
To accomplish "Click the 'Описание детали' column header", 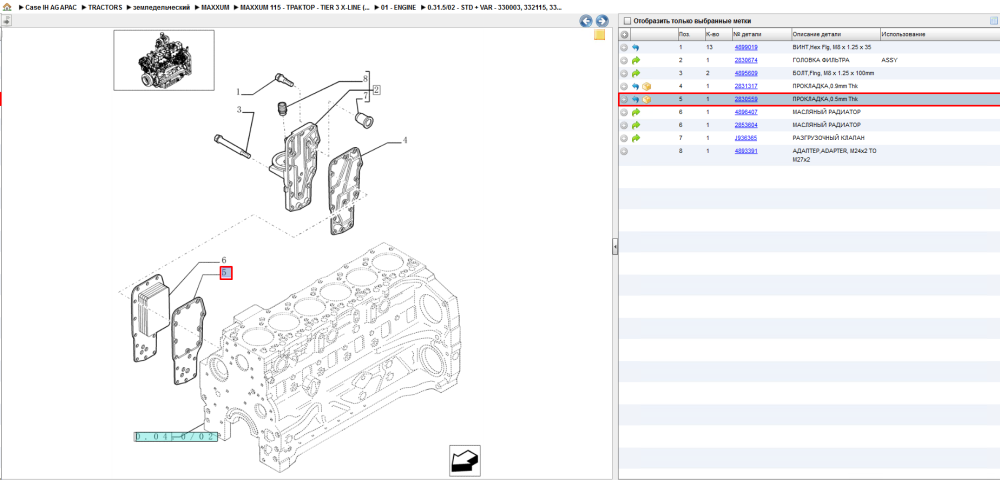I will [835, 34].
